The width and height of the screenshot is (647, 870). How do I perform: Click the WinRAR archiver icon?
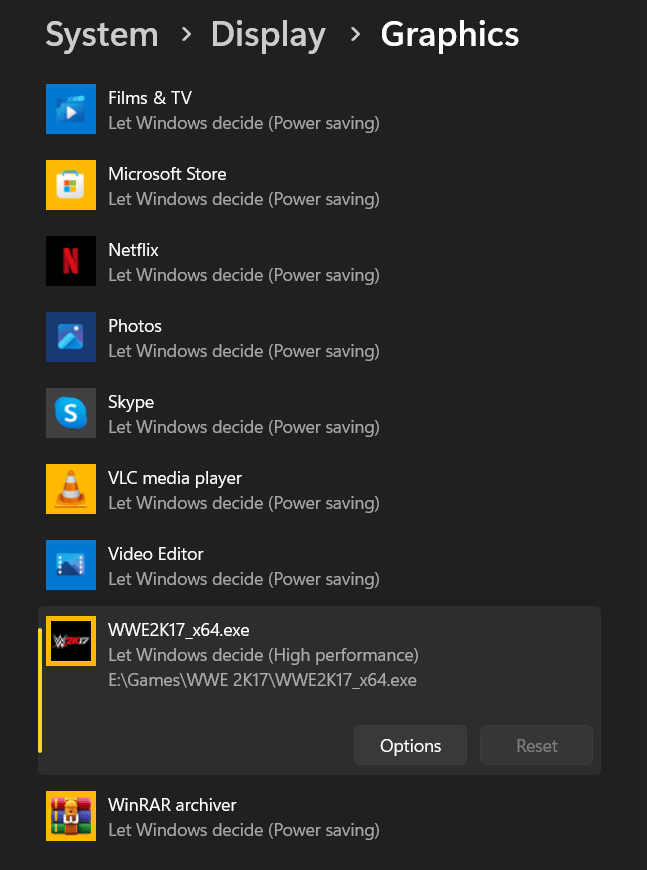click(71, 816)
